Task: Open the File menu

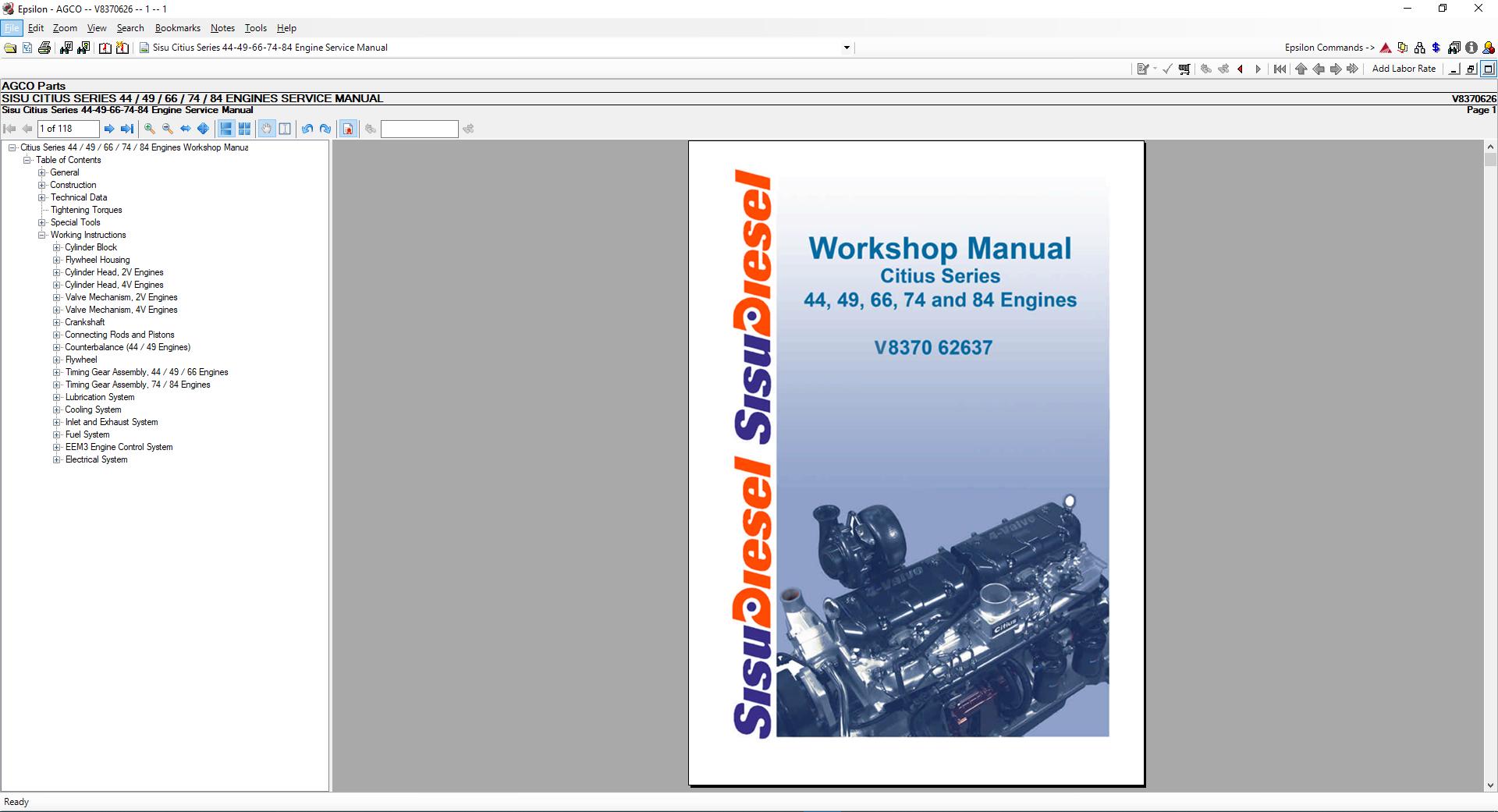Action: [12, 28]
